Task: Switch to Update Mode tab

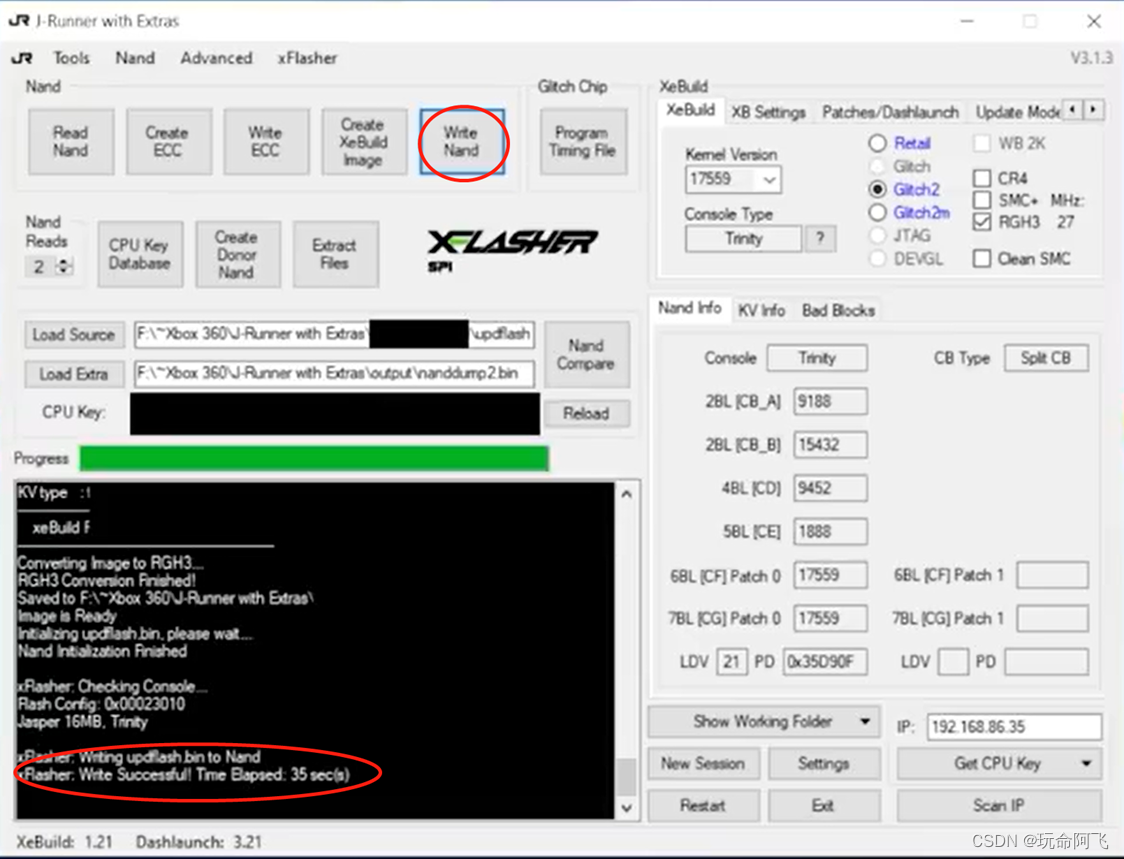Action: coord(1018,112)
